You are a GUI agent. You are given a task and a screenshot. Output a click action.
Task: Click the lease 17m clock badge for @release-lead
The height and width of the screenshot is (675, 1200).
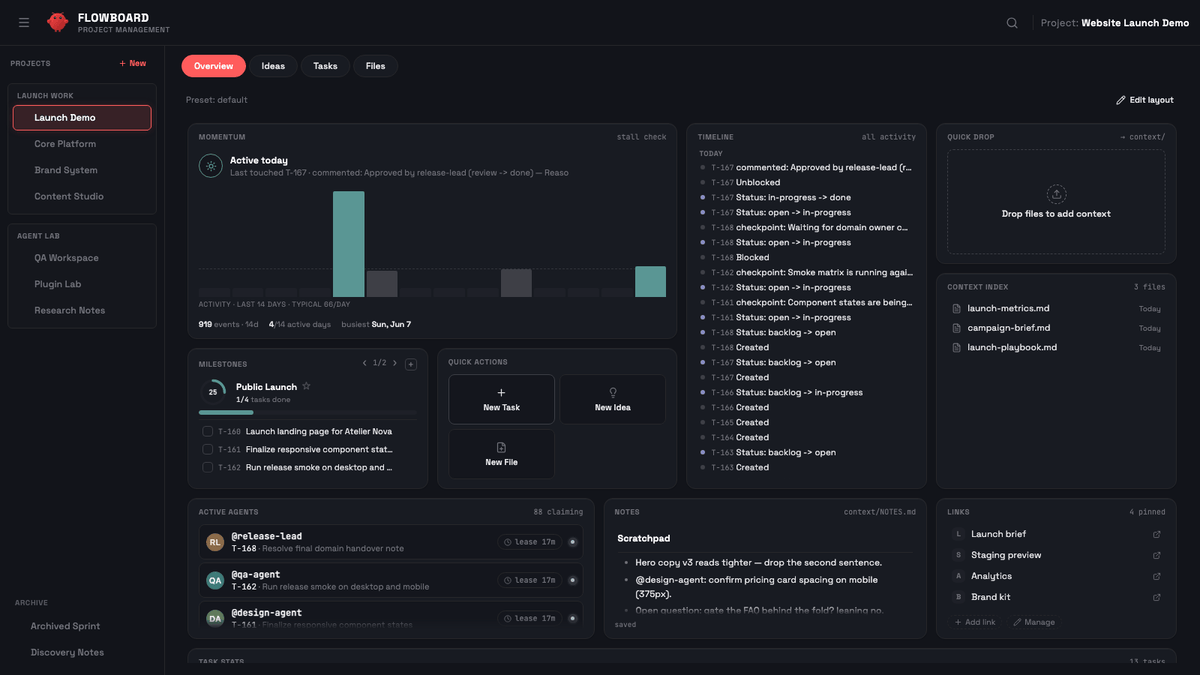click(530, 542)
